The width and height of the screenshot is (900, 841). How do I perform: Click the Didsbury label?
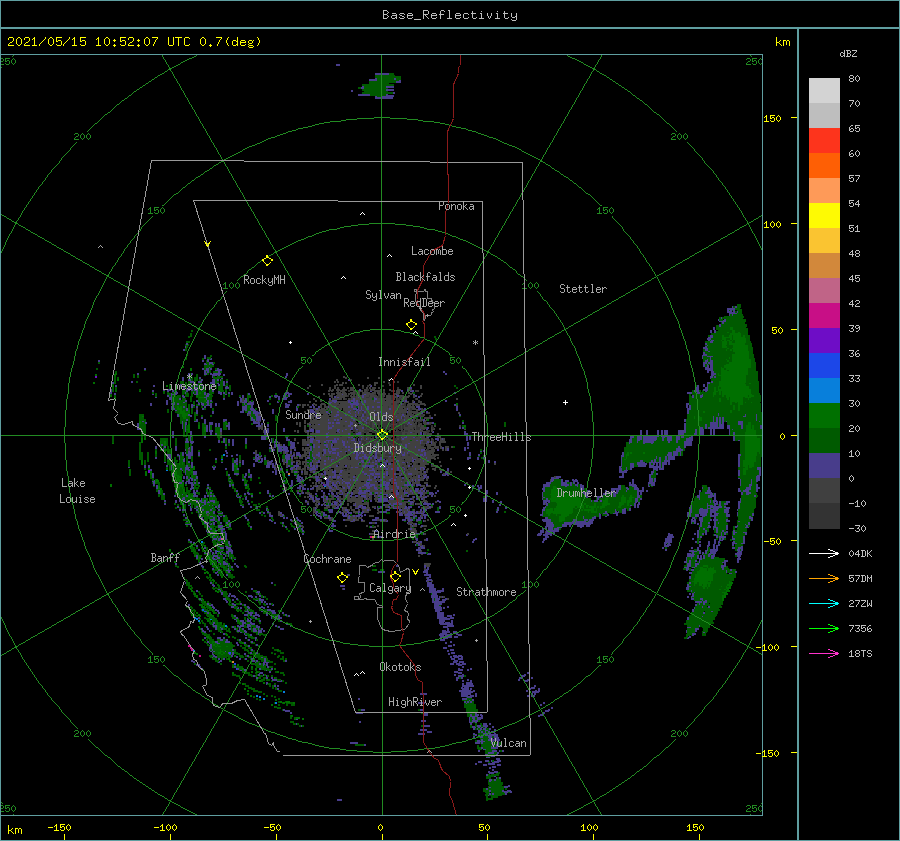point(377,448)
